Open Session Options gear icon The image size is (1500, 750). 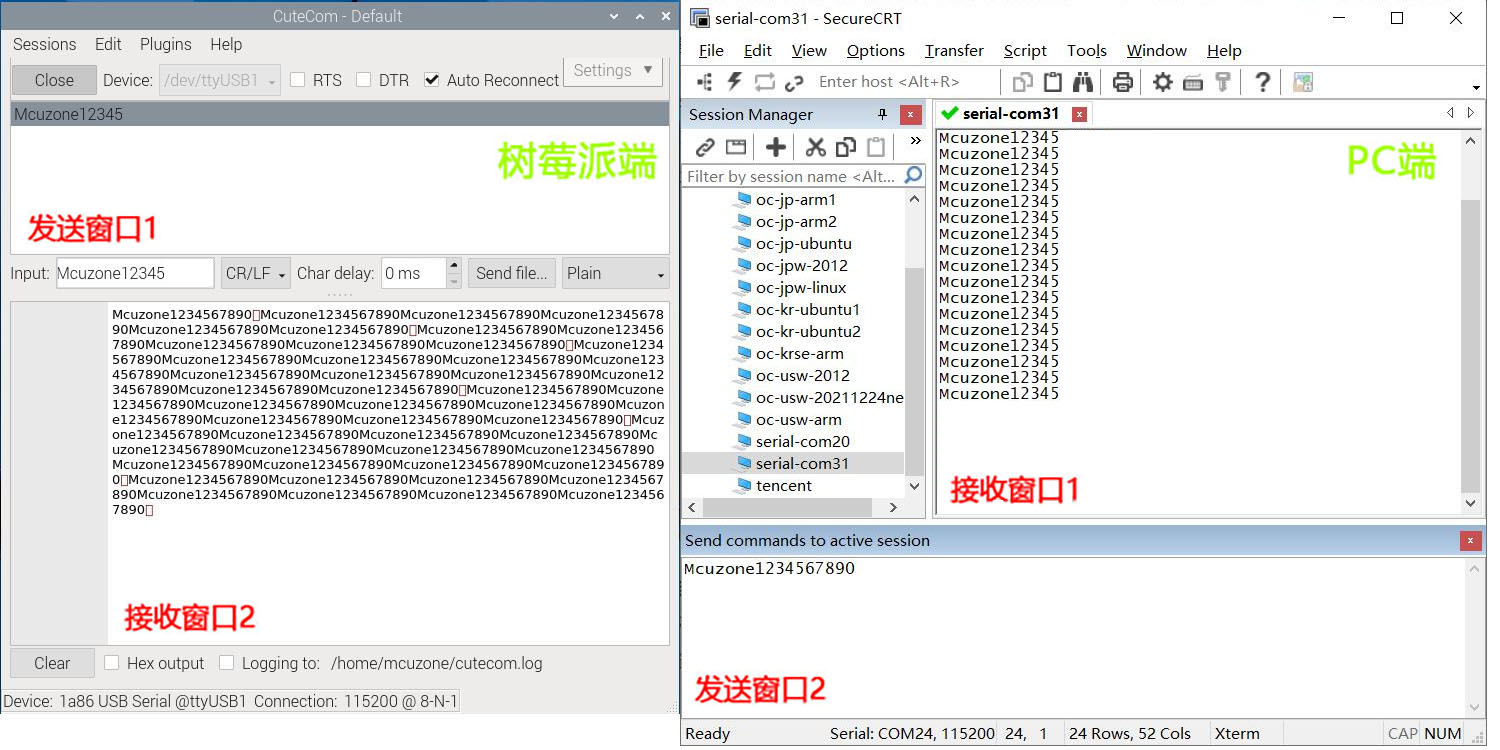click(x=1163, y=82)
